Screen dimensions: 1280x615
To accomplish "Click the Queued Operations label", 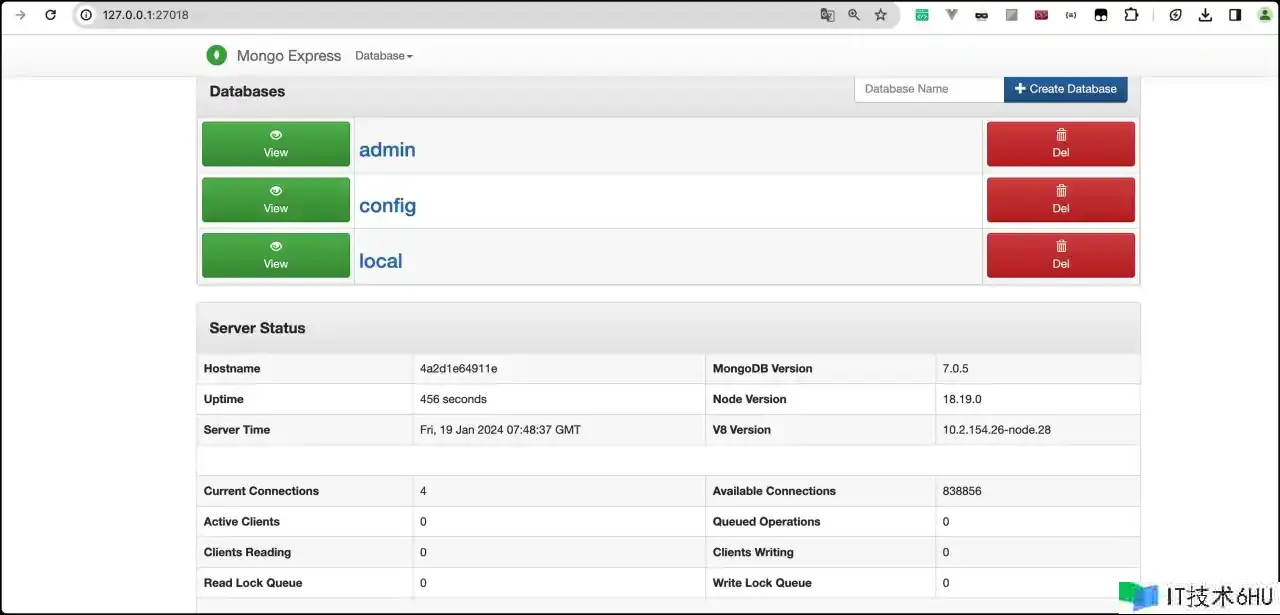I will click(x=767, y=522).
